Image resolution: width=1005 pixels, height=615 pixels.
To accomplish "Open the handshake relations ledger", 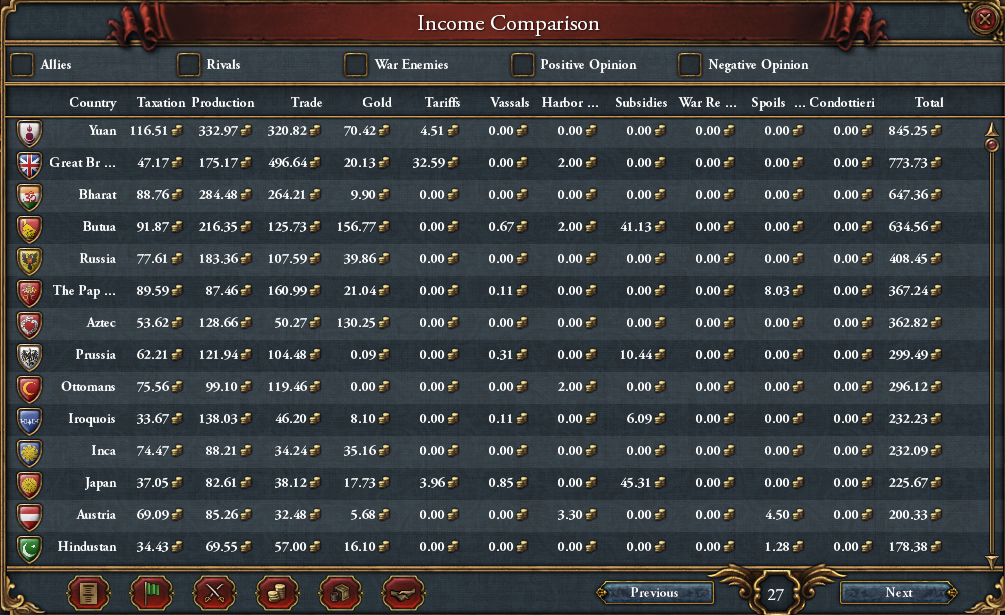I will (403, 593).
